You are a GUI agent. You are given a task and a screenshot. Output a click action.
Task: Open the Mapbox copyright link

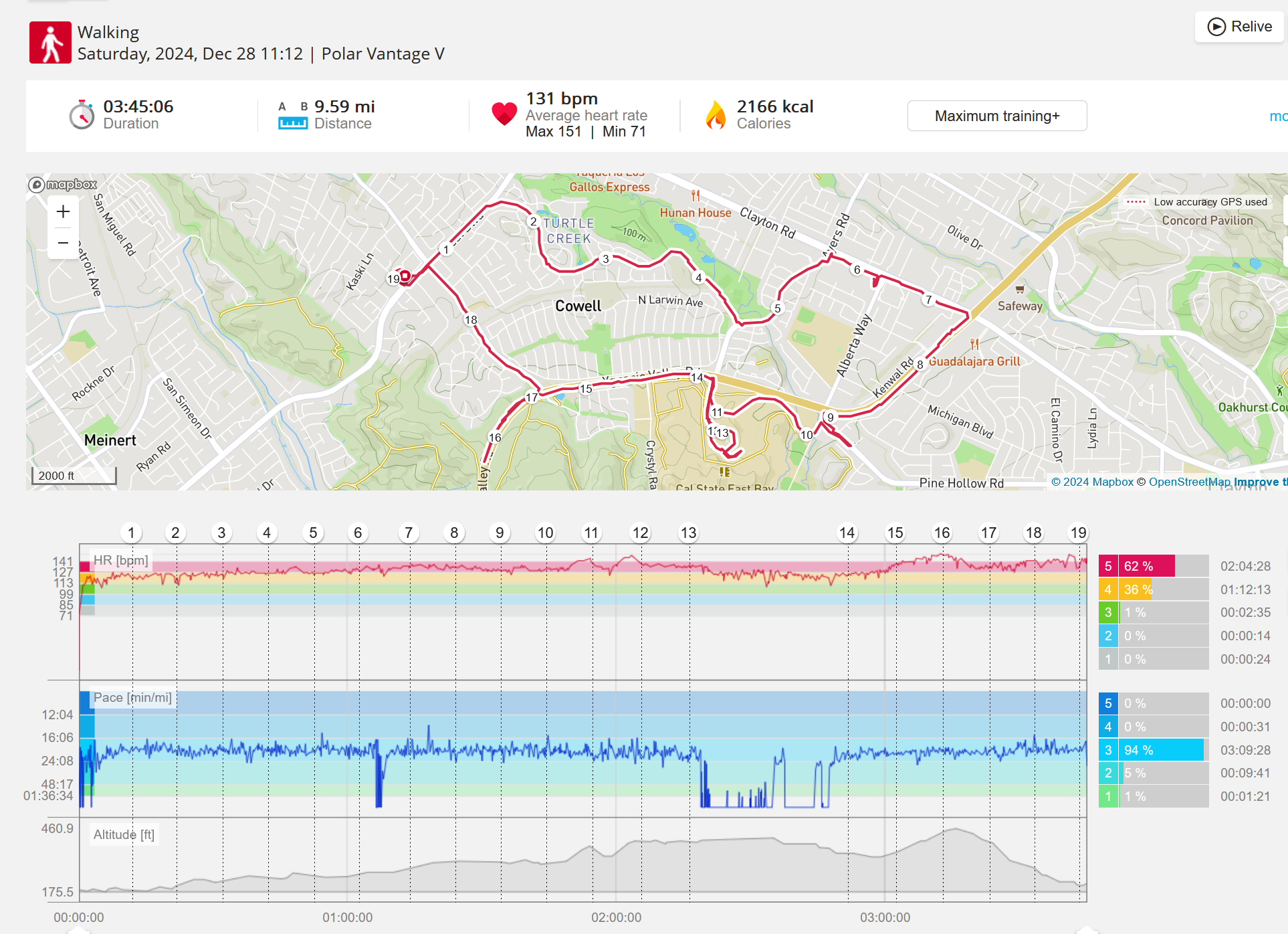(x=1092, y=482)
